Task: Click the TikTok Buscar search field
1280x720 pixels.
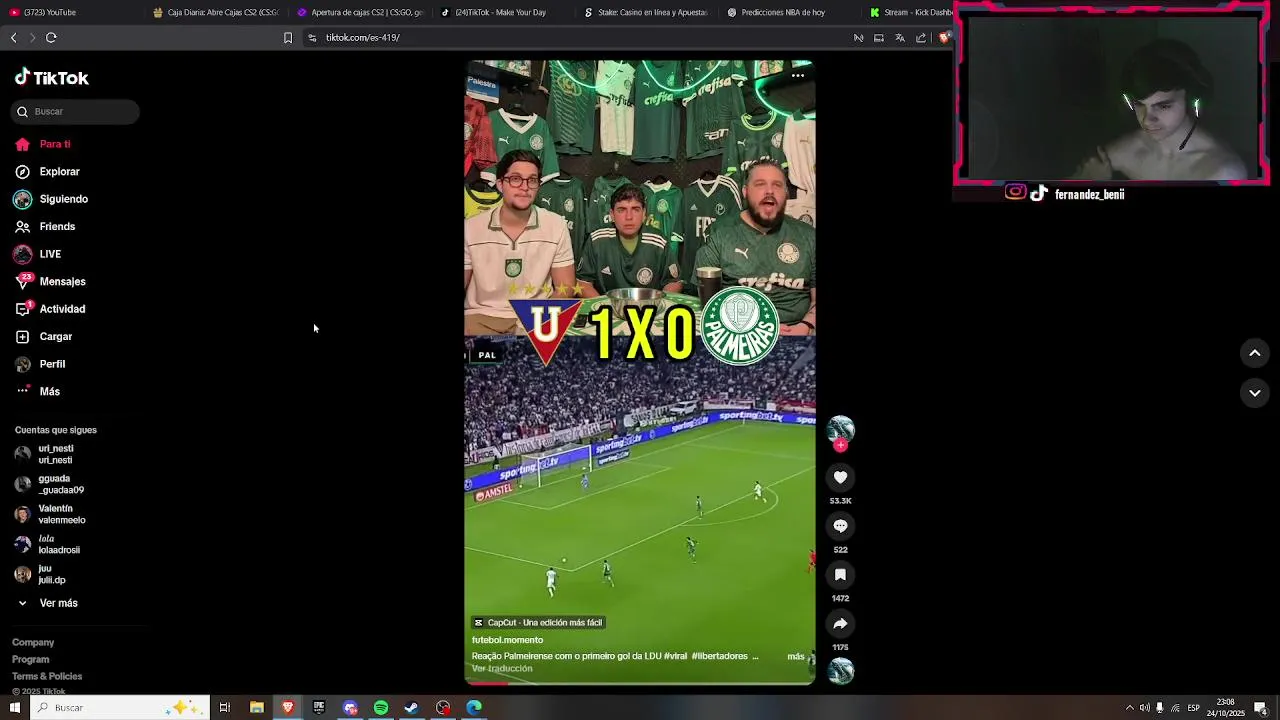Action: [x=76, y=112]
